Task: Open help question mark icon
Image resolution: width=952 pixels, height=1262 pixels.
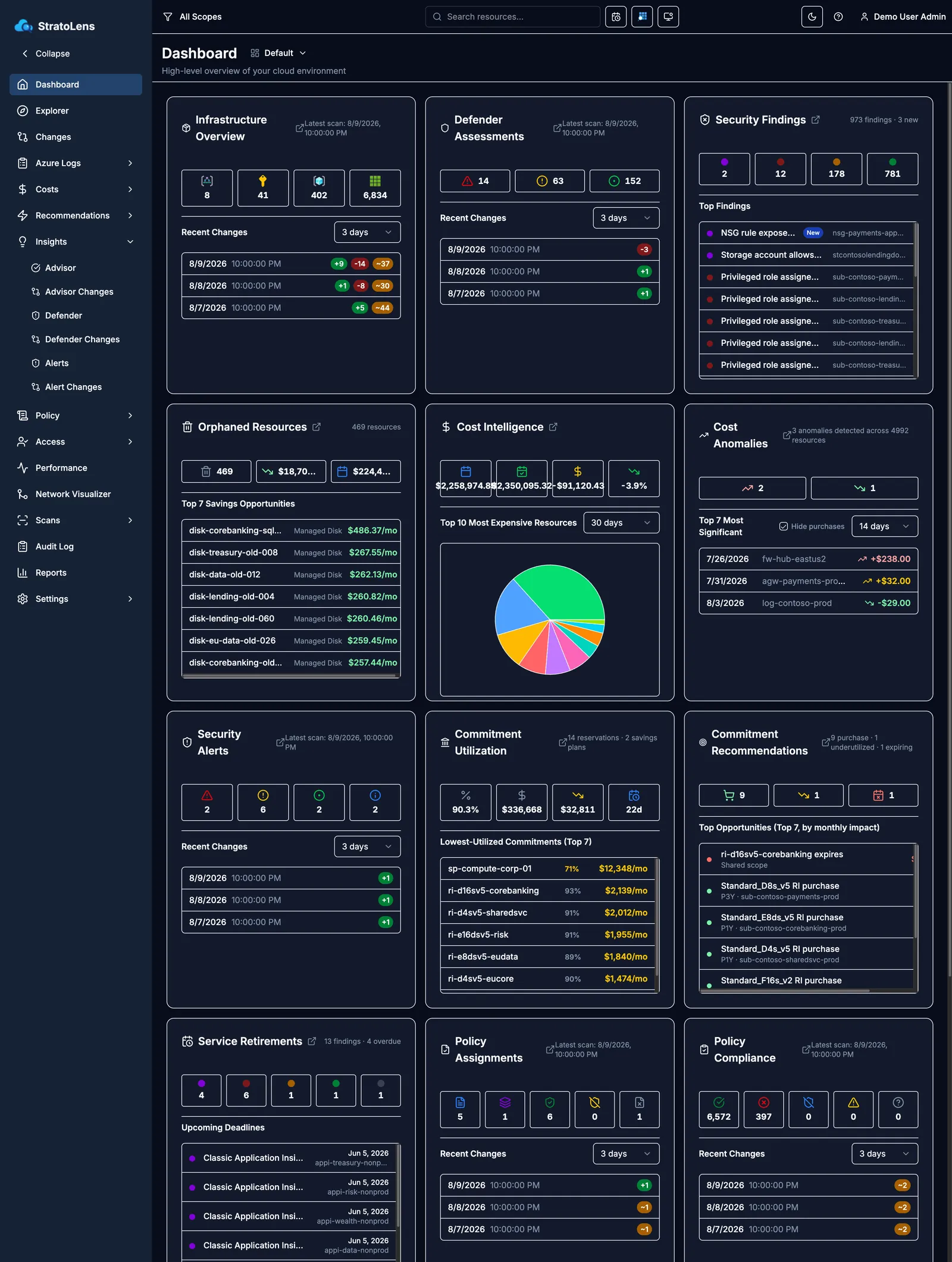Action: [838, 17]
